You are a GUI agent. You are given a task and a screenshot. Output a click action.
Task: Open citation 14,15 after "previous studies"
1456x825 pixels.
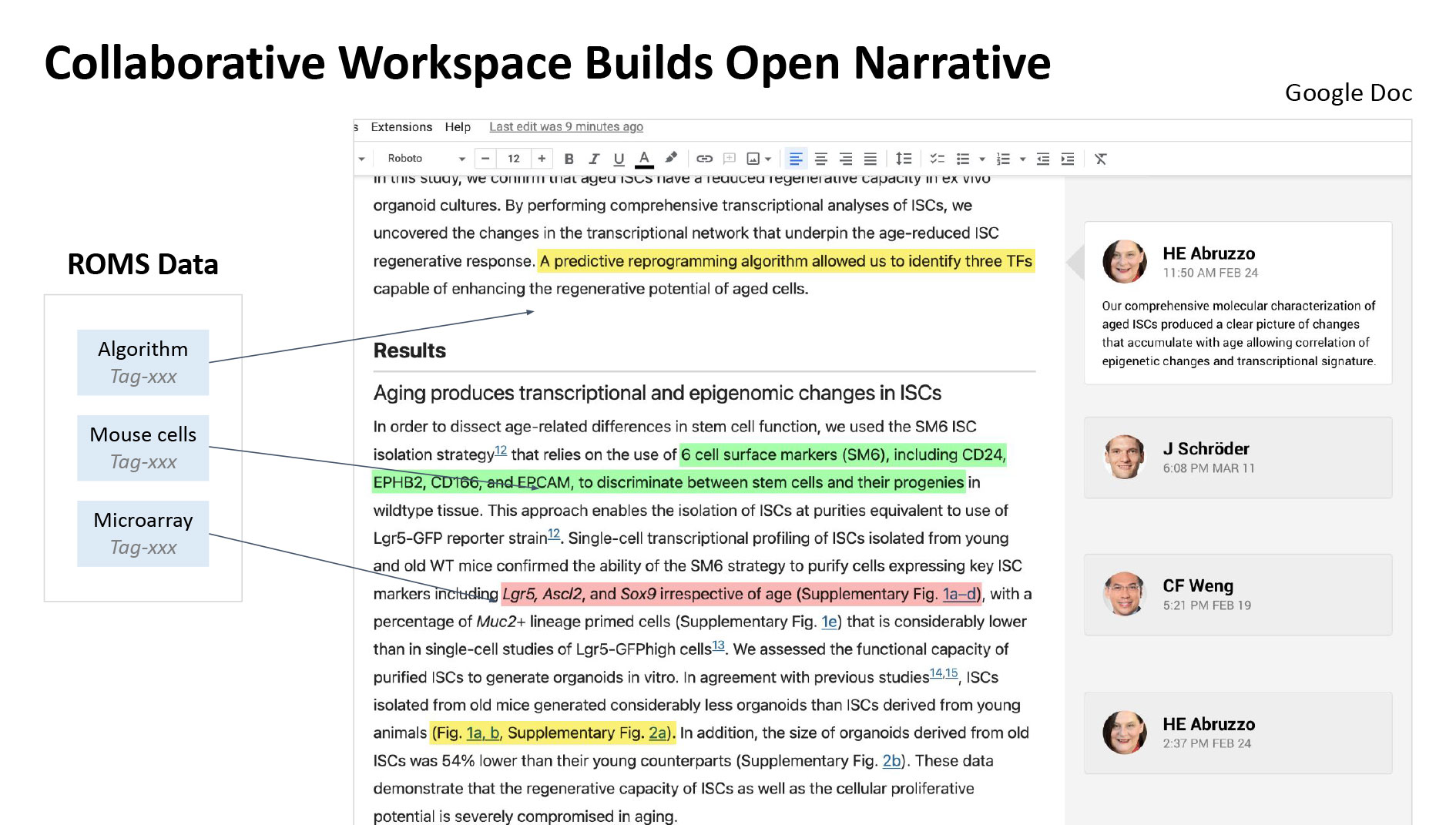pyautogui.click(x=944, y=673)
